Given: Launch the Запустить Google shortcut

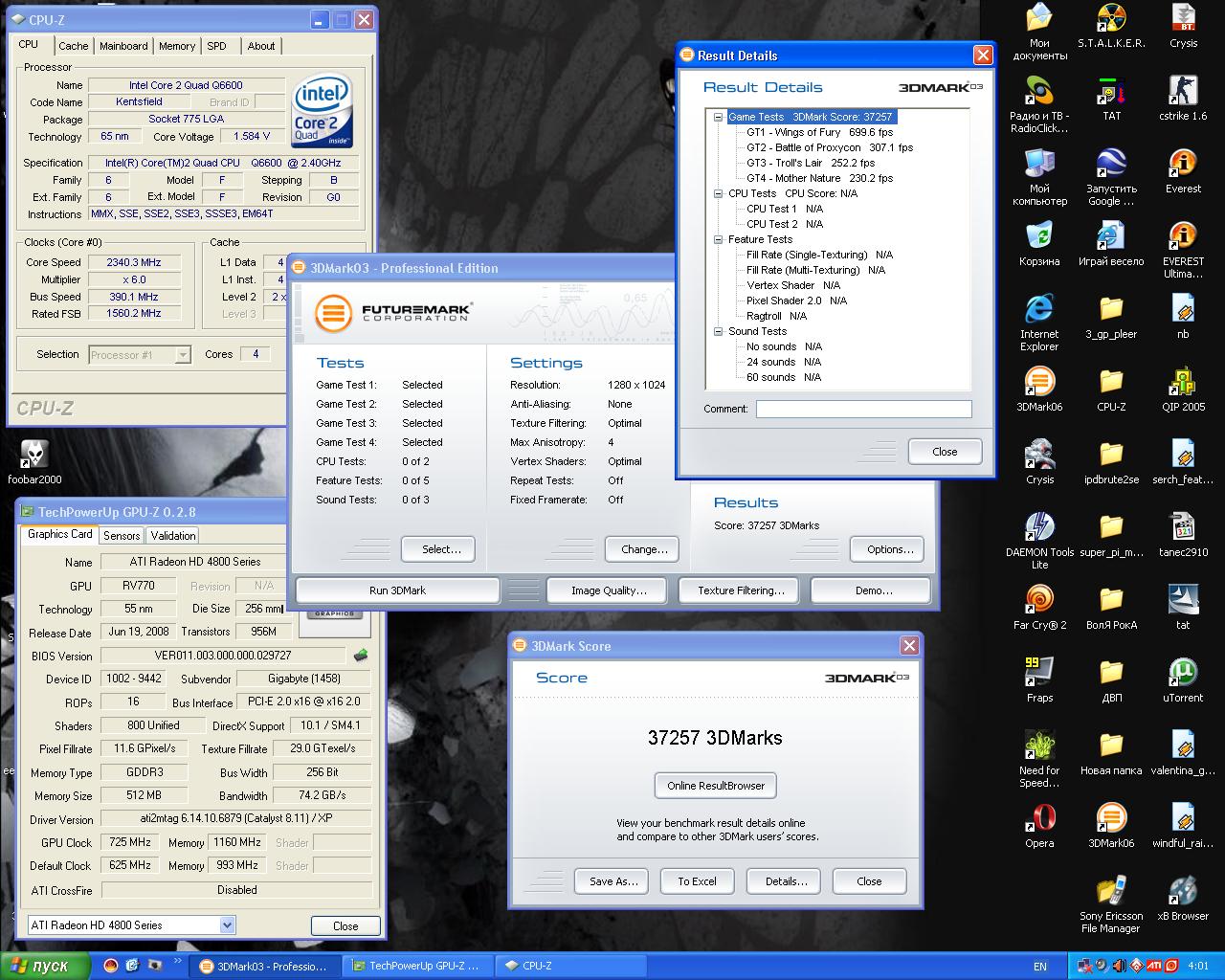Looking at the screenshot, I should point(1111,178).
